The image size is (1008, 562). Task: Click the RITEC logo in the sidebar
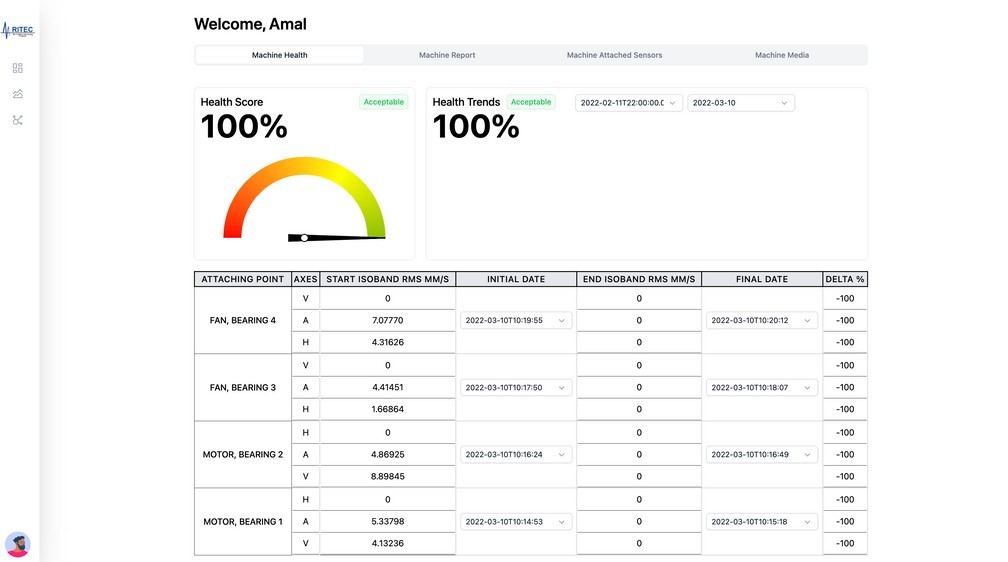click(18, 30)
